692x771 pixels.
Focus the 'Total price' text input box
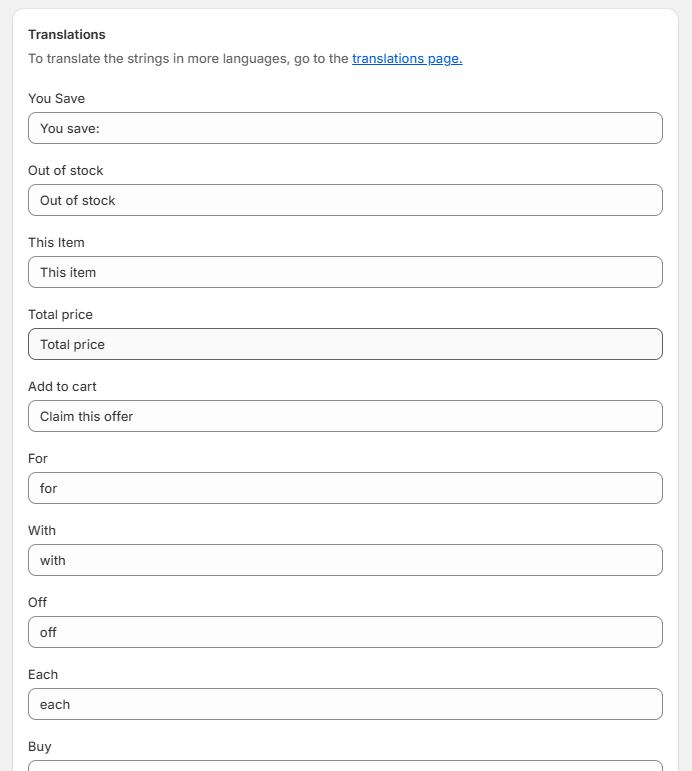point(345,344)
